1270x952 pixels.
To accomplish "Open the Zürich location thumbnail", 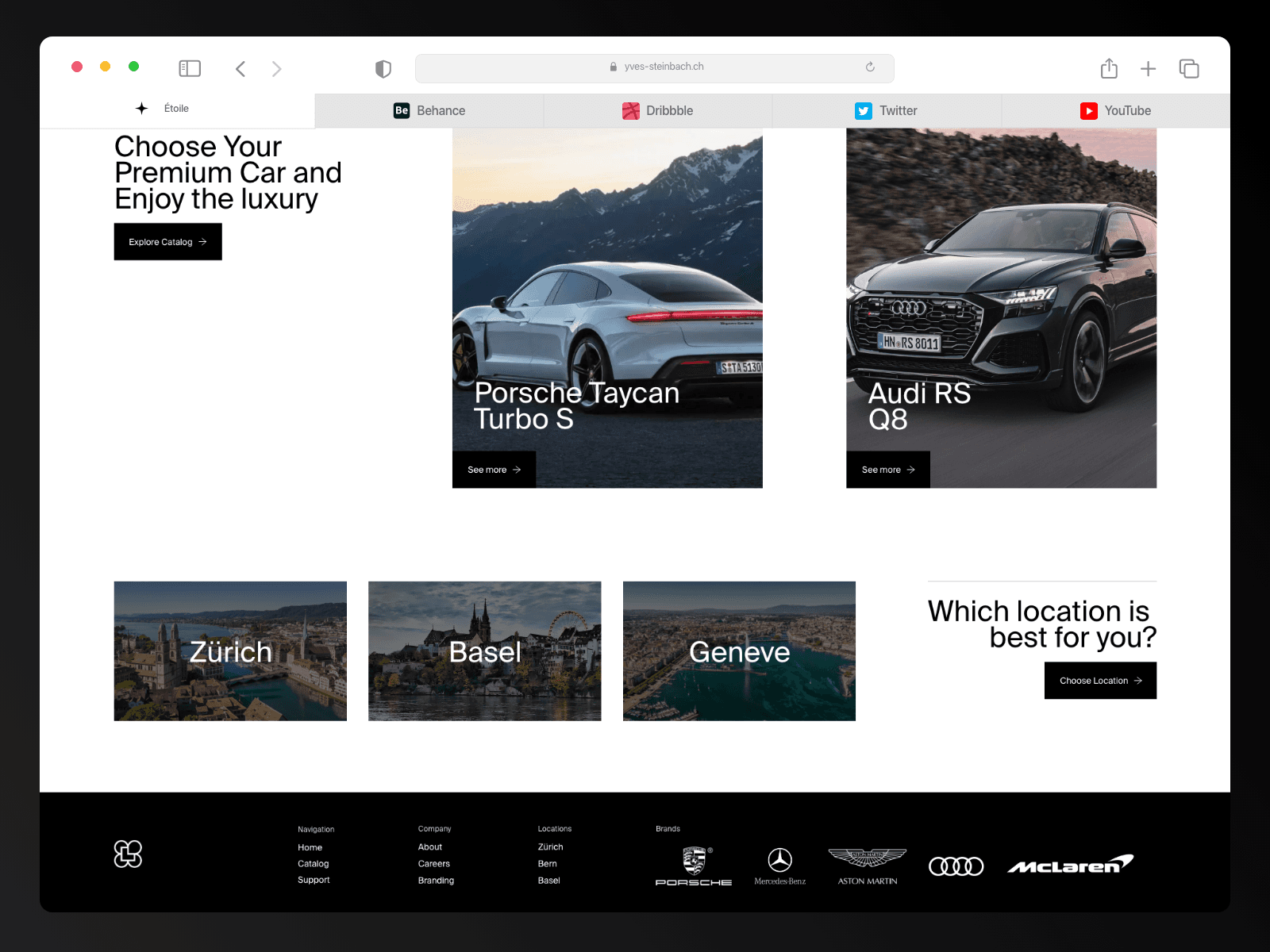I will click(230, 651).
